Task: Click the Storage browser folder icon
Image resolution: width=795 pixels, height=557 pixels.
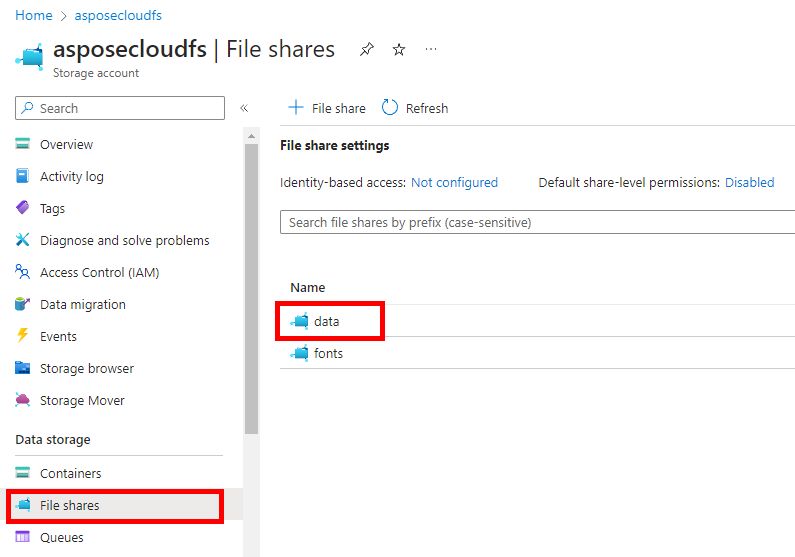Action: click(x=22, y=367)
